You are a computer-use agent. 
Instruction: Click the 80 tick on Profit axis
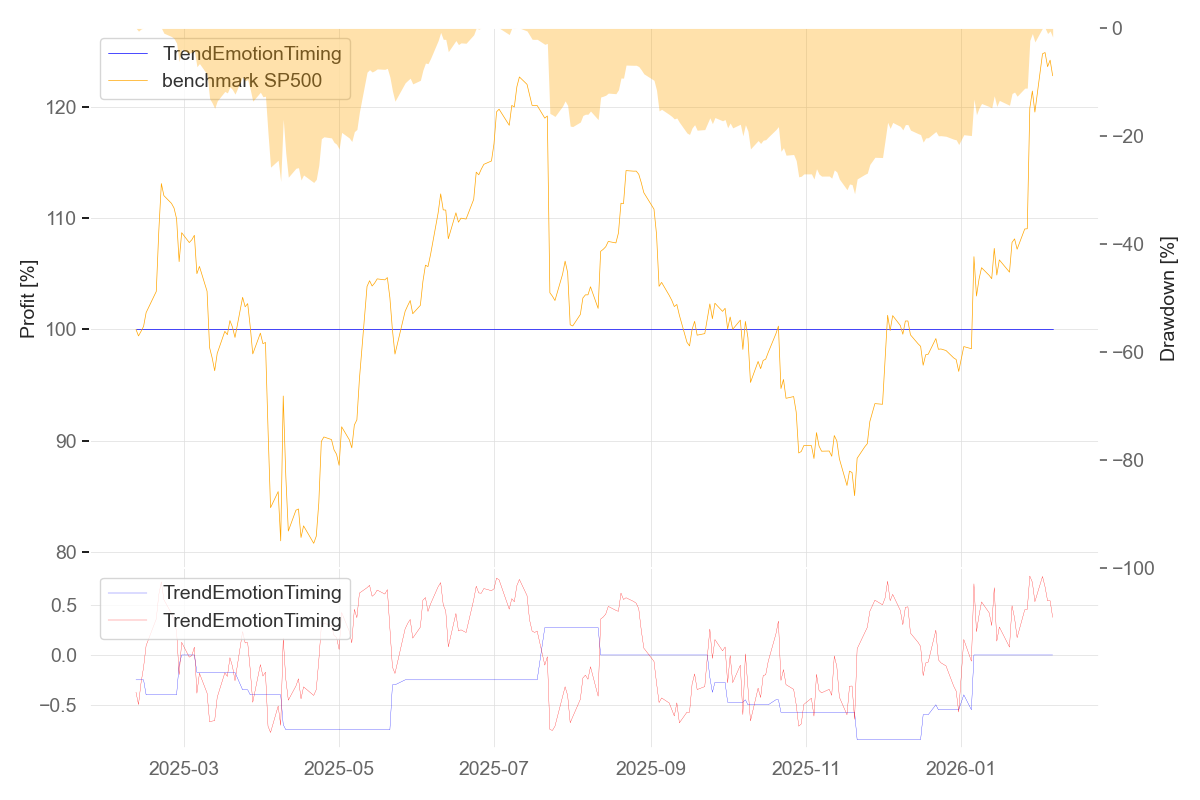64,553
